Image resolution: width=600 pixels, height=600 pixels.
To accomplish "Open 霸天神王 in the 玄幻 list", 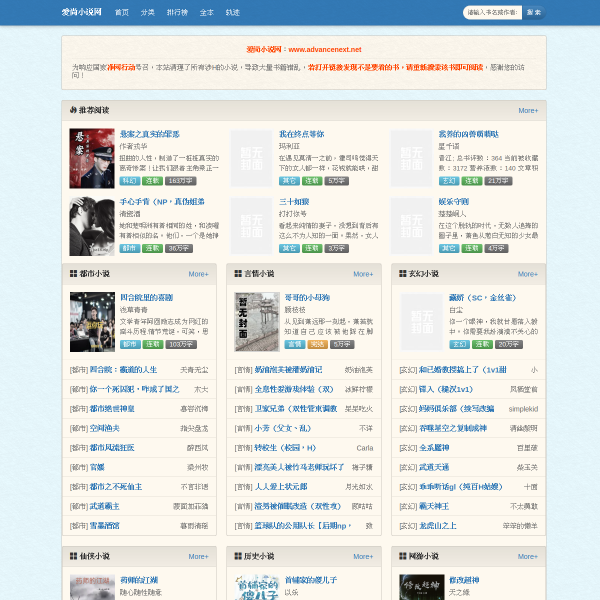I will pos(434,506).
